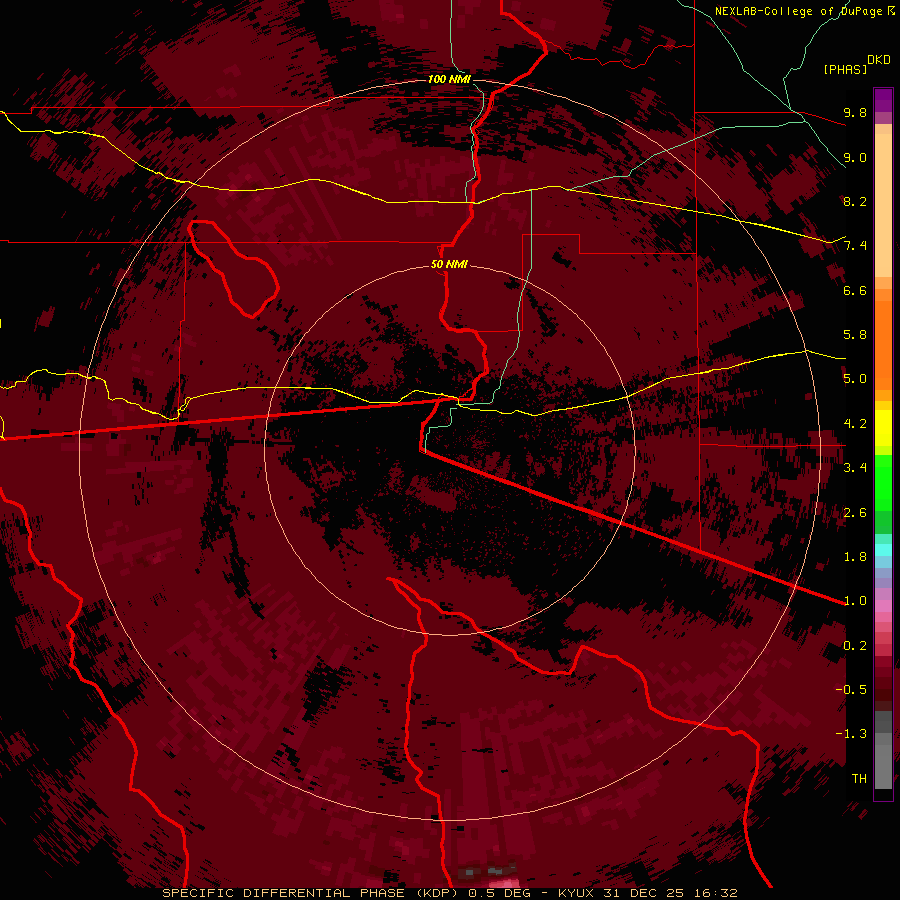Click the 9.8 value on the scale
Image resolution: width=900 pixels, height=900 pixels.
pyautogui.click(x=855, y=112)
